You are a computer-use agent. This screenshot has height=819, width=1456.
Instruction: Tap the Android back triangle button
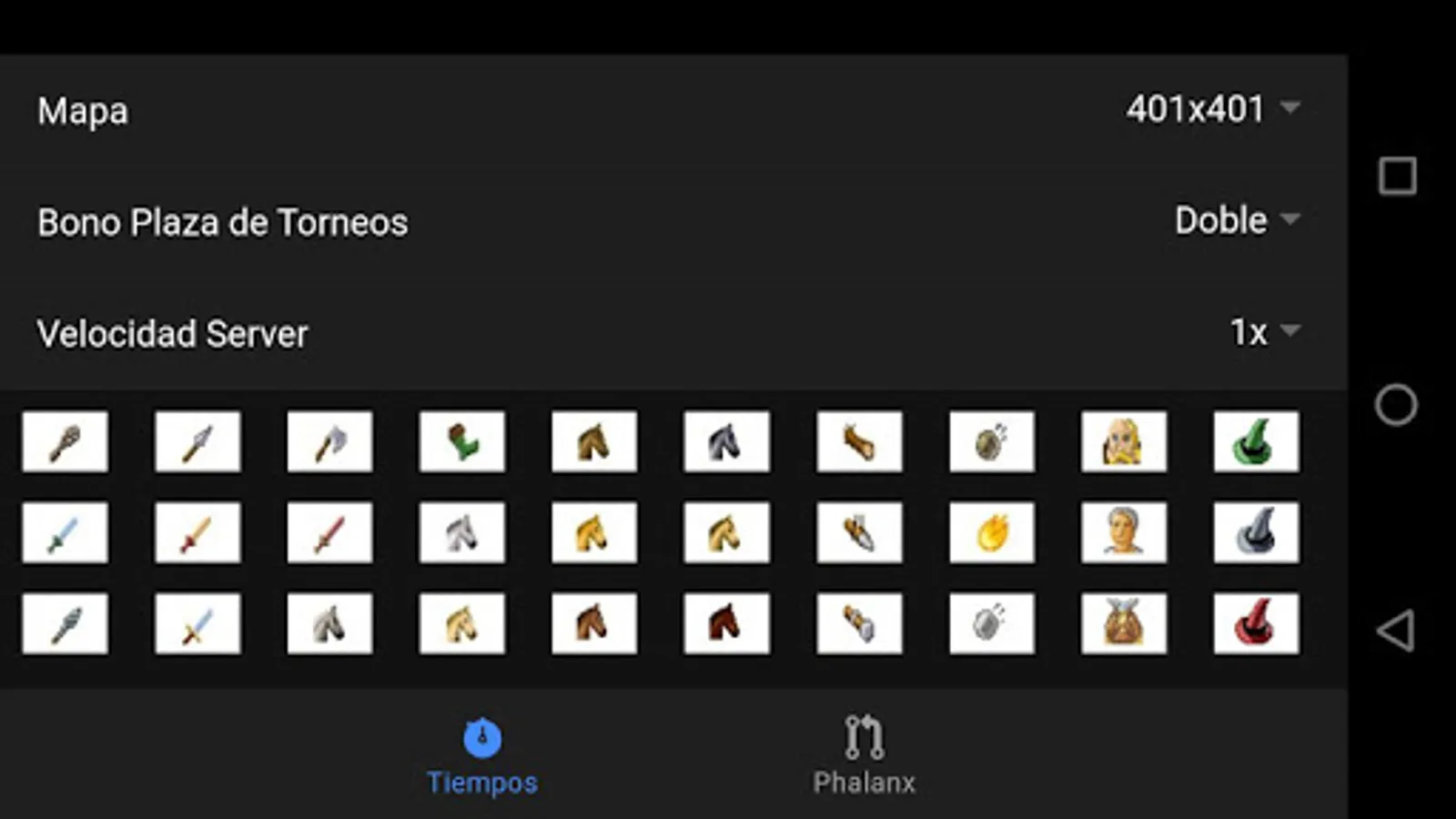[1395, 630]
